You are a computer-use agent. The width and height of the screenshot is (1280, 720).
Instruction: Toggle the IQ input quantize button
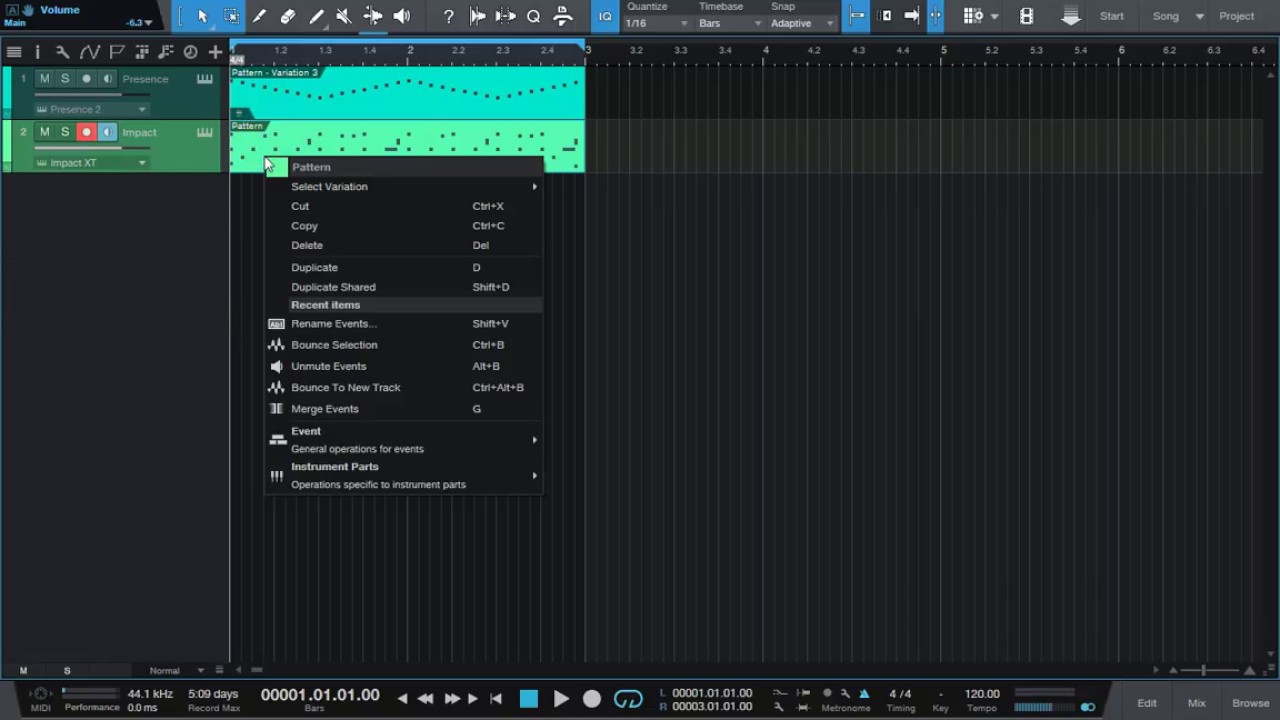pyautogui.click(x=605, y=16)
